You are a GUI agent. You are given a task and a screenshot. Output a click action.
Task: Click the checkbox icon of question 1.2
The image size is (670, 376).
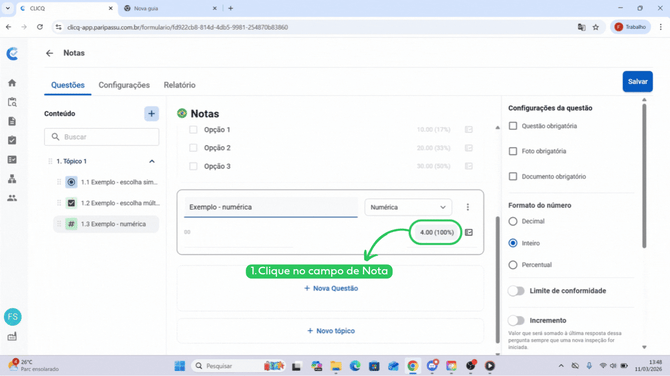tap(71, 203)
